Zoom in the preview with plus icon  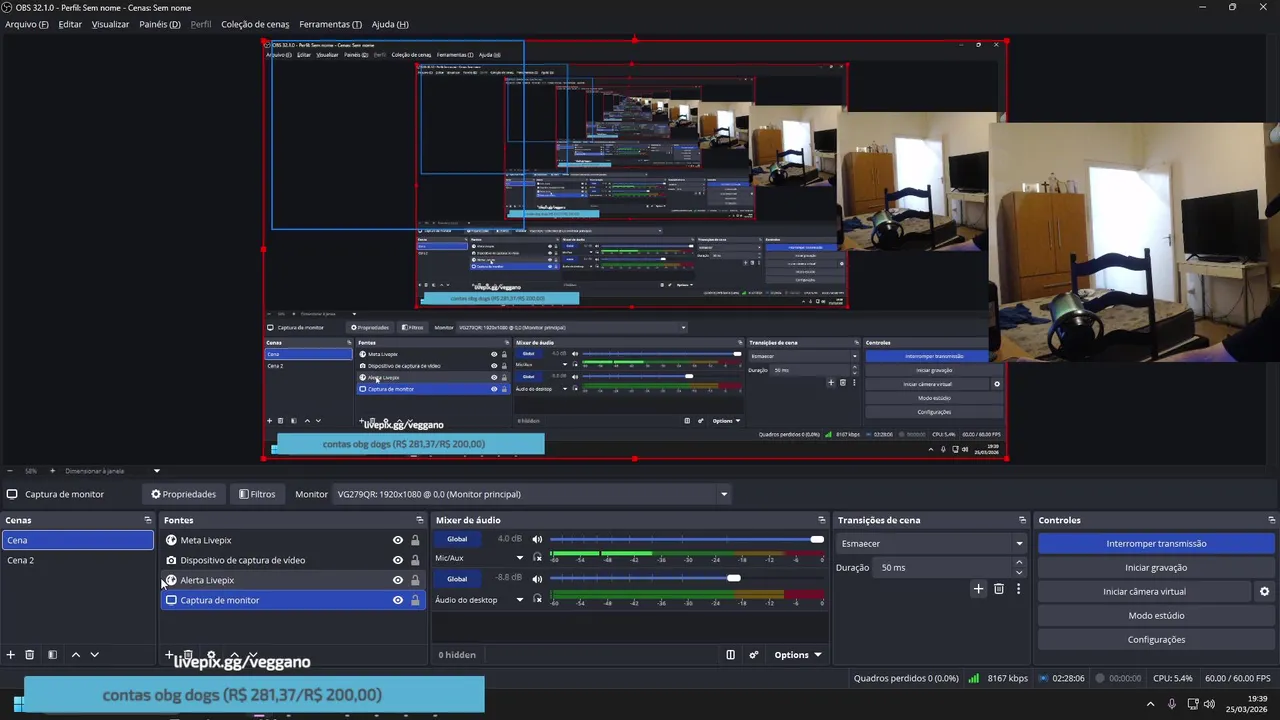(x=52, y=471)
